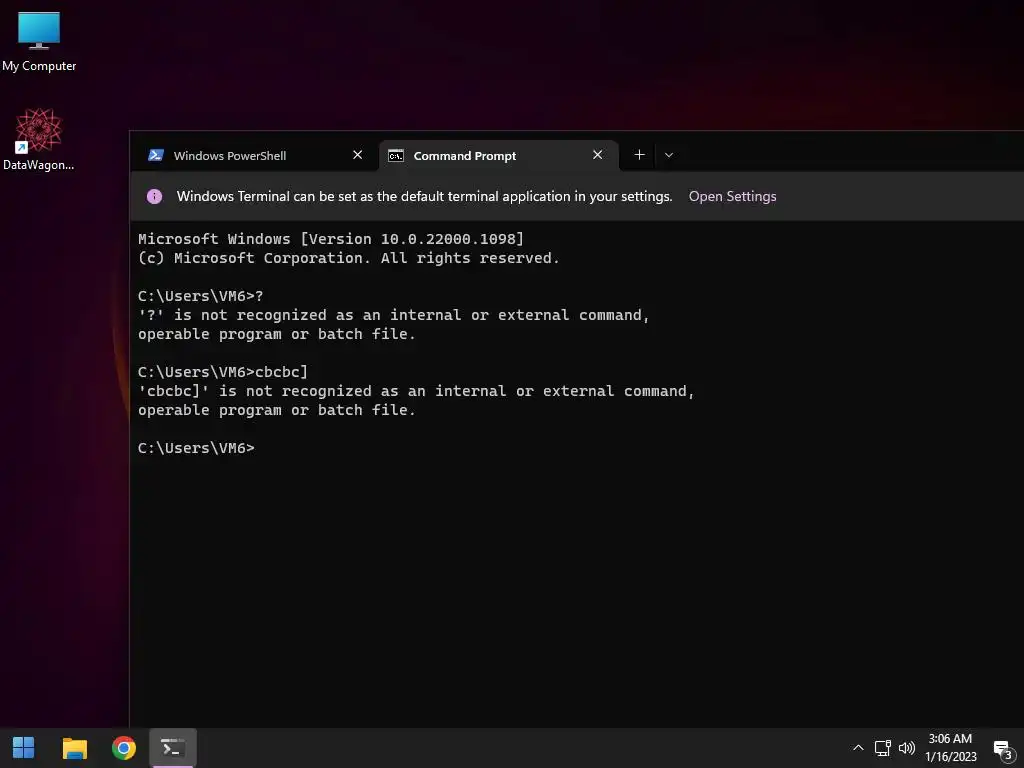Viewport: 1024px width, 768px height.
Task: Click the Windows Terminal taskbar icon
Action: point(173,748)
